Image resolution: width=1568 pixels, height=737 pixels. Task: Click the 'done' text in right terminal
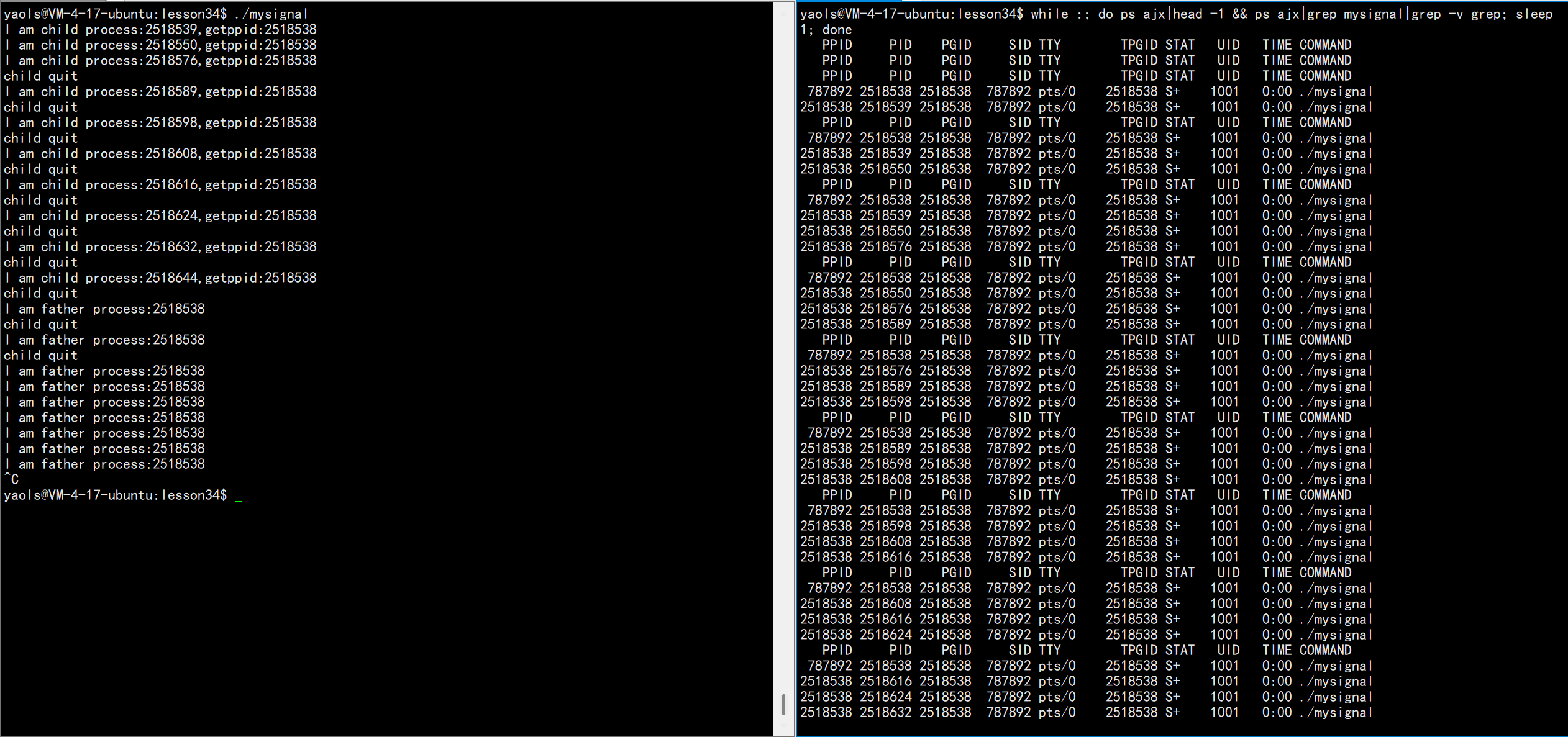(x=837, y=29)
